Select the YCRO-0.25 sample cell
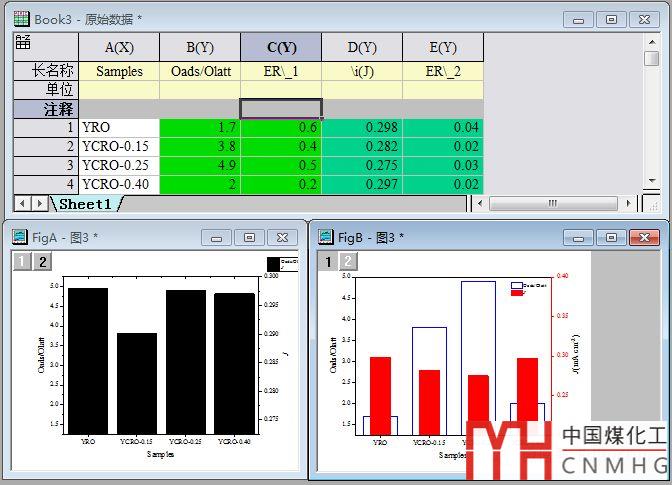 [x=118, y=165]
